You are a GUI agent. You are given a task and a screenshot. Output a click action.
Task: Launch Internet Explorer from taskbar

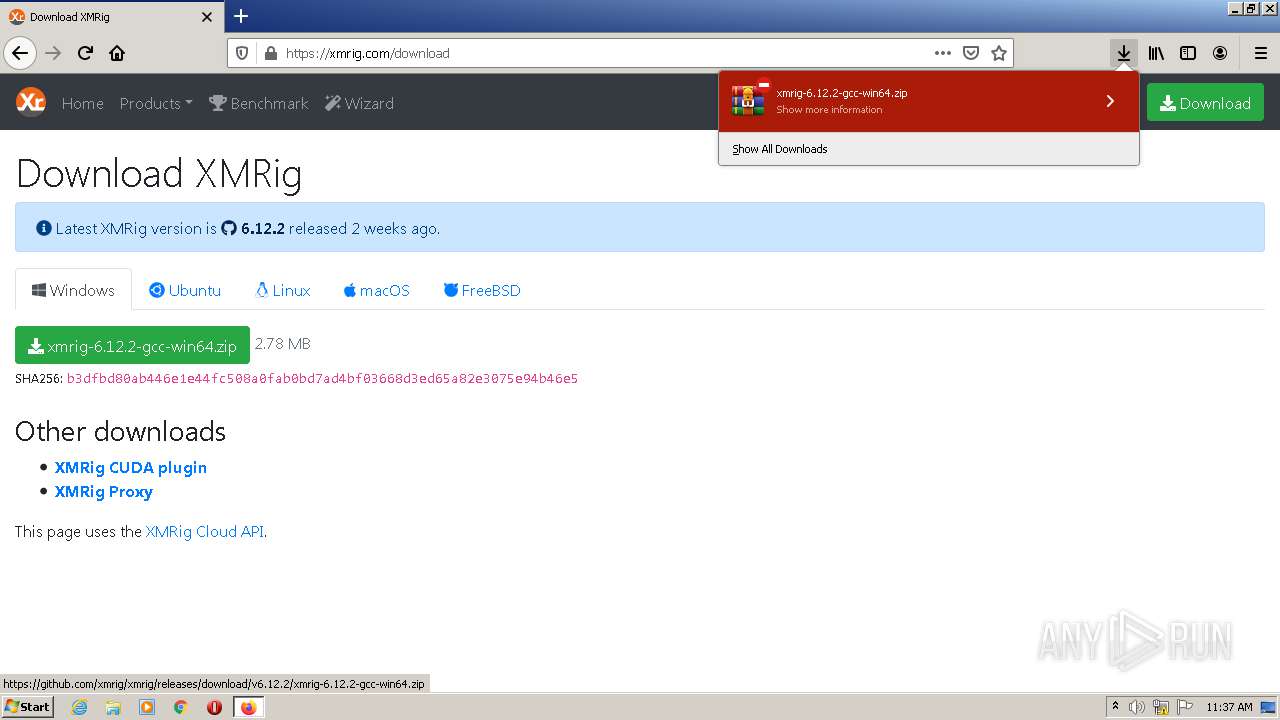click(79, 707)
